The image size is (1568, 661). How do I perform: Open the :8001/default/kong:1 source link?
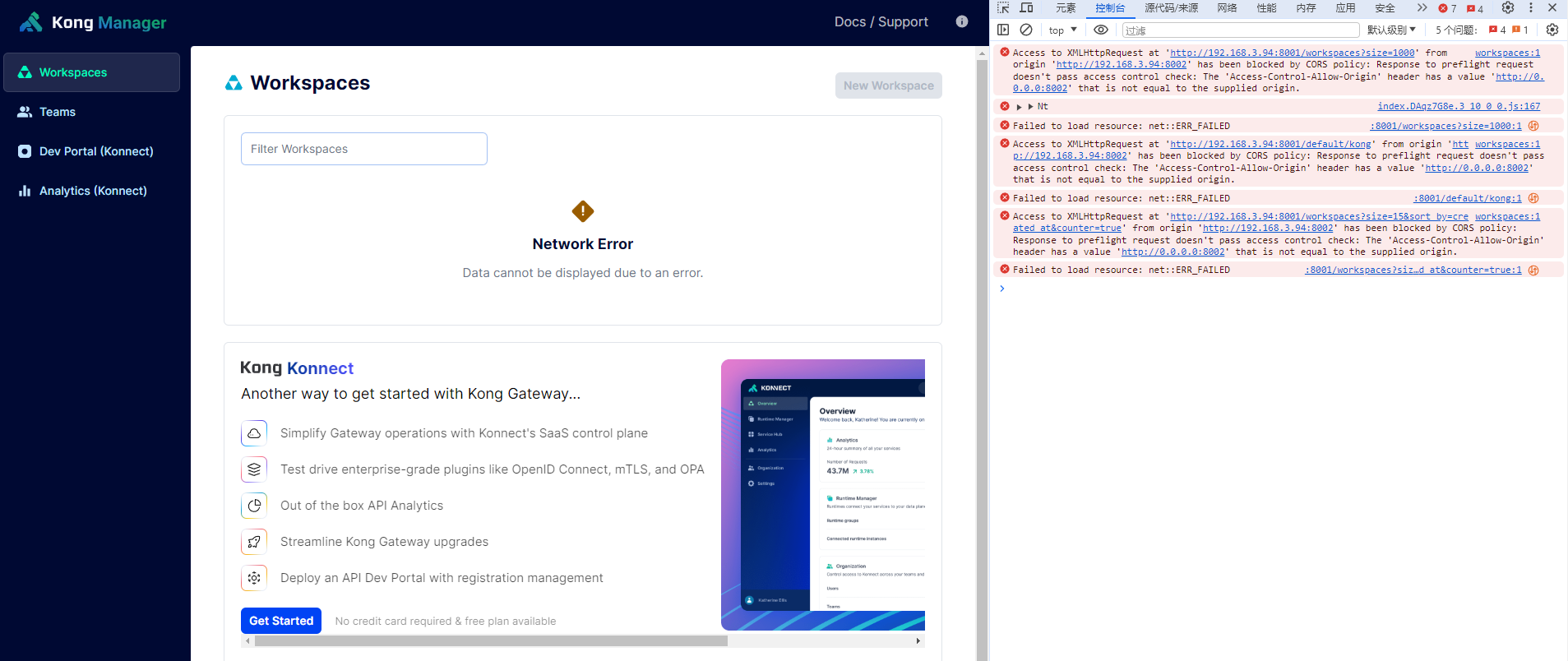pos(1468,198)
